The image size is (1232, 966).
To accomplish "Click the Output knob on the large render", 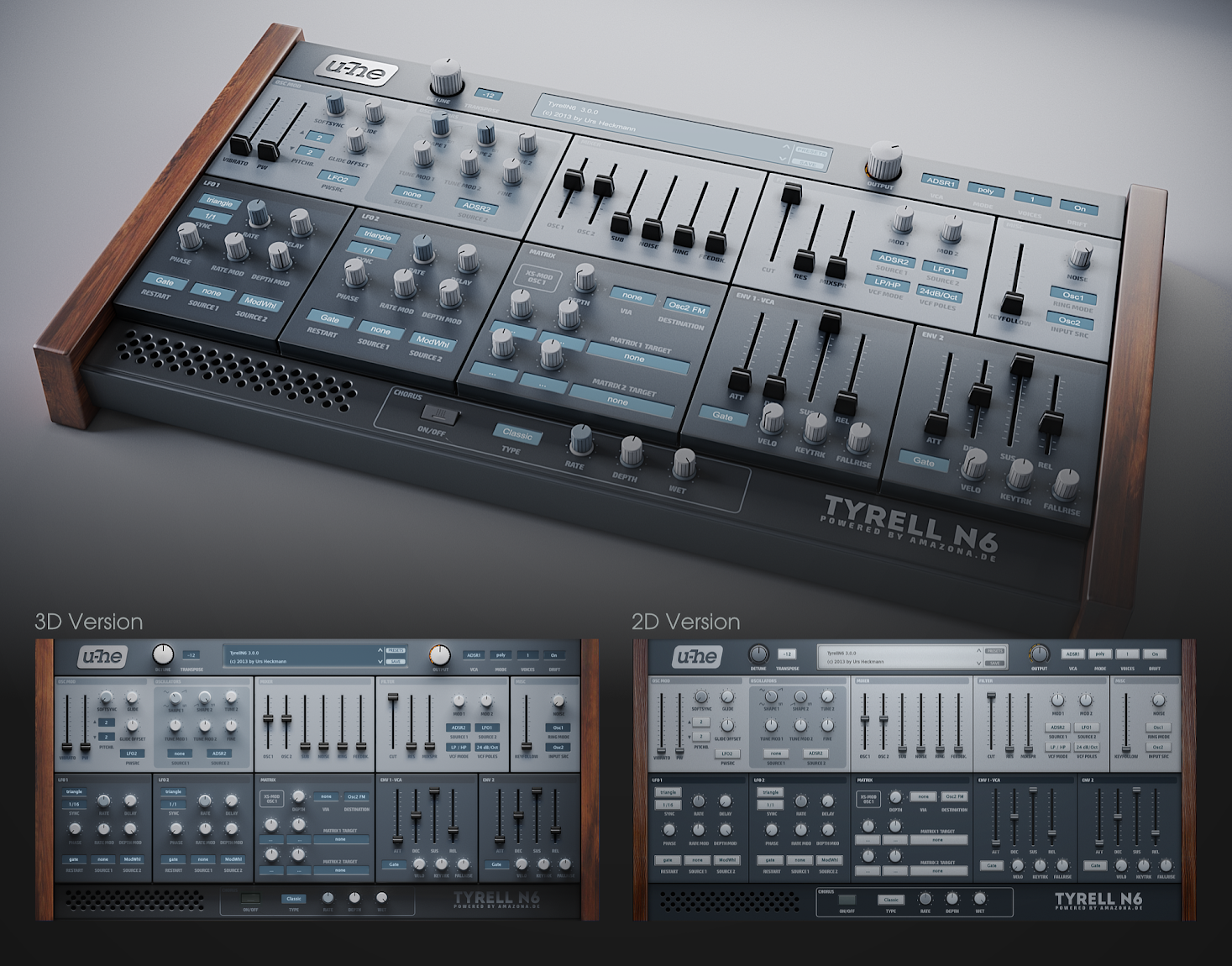I will [x=884, y=161].
